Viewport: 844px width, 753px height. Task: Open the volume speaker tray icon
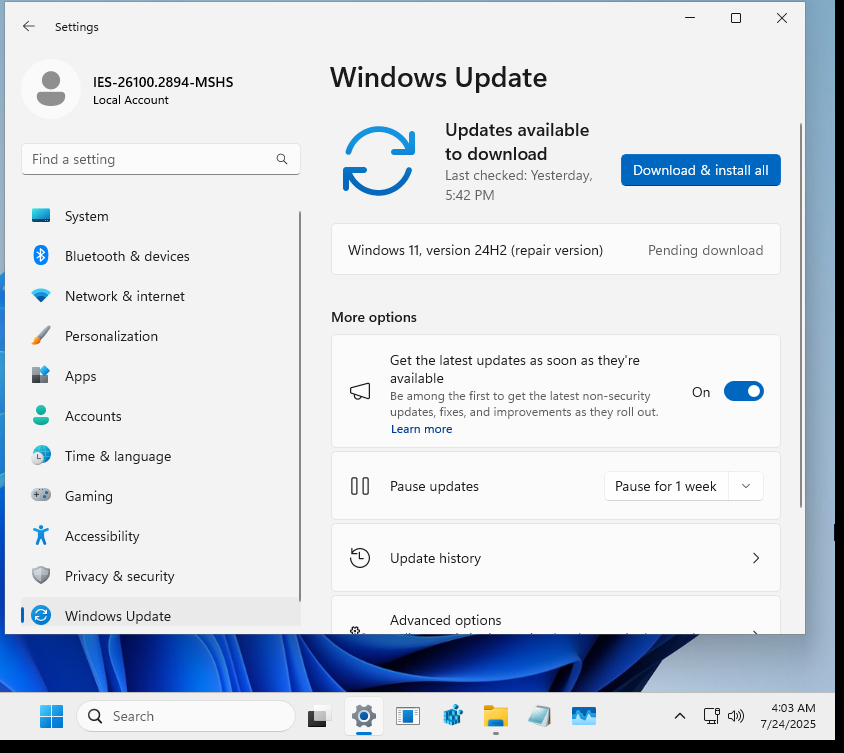coord(736,716)
